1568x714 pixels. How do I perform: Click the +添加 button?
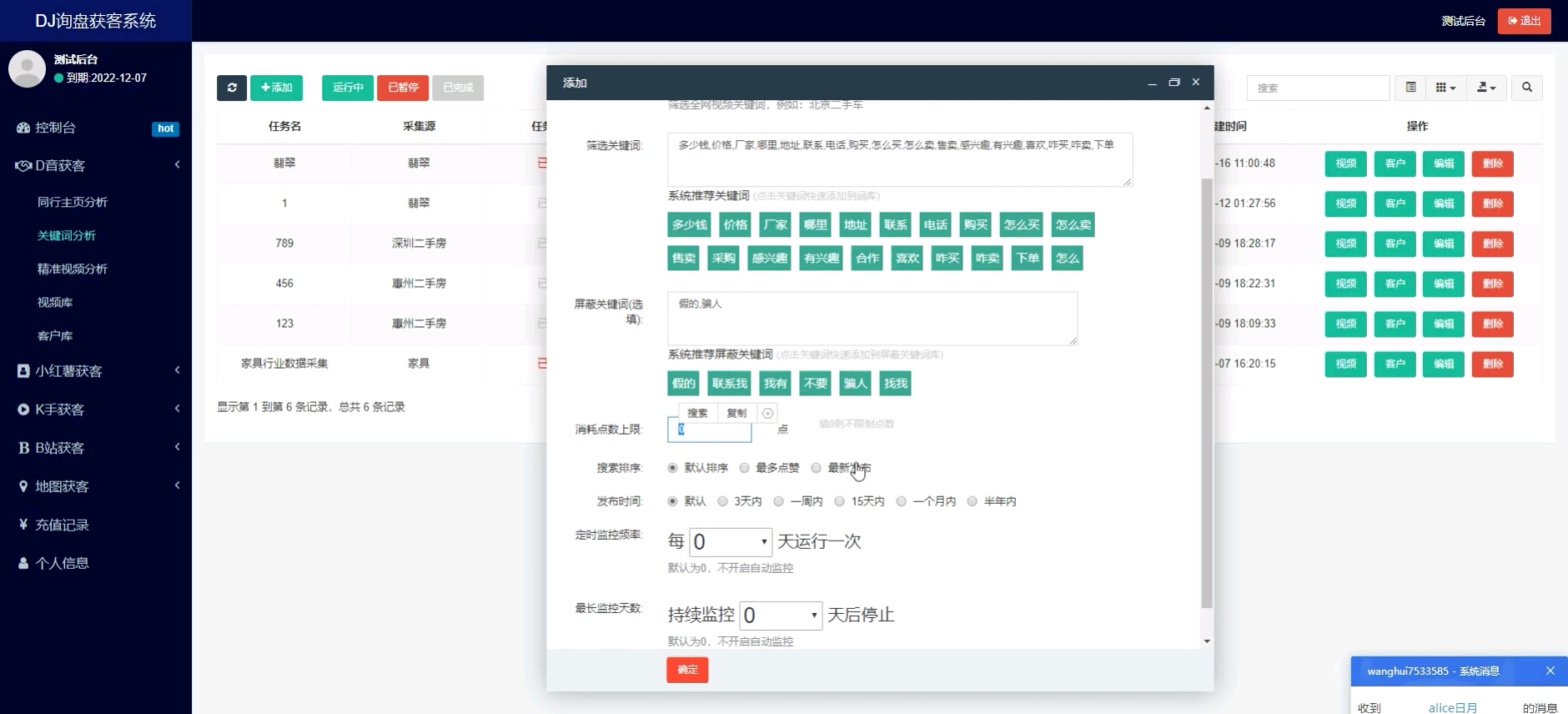[276, 88]
